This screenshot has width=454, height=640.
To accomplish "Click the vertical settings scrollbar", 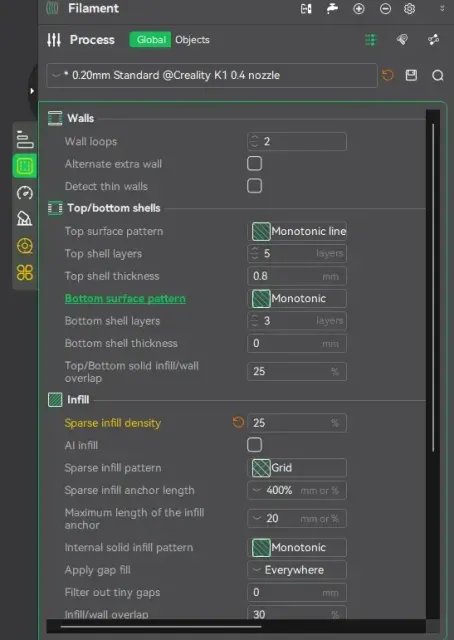I will (x=433, y=286).
